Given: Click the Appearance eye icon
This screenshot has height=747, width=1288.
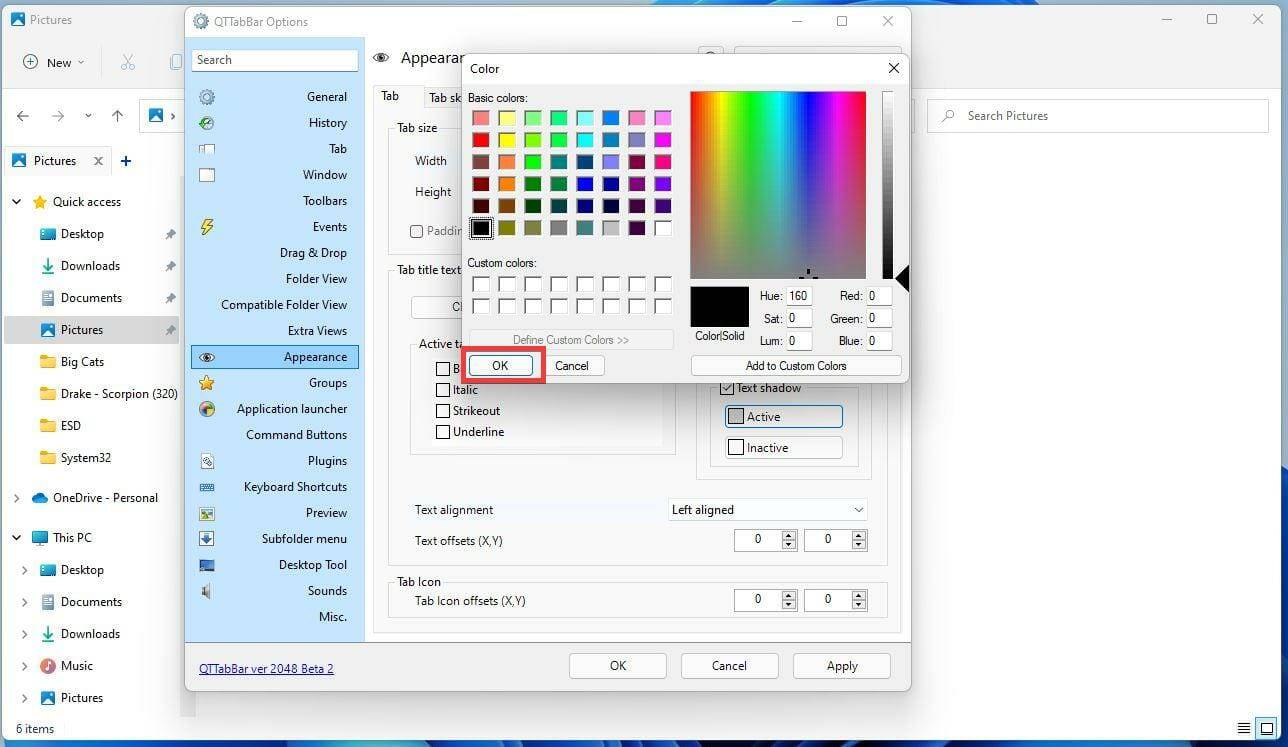Looking at the screenshot, I should [207, 356].
